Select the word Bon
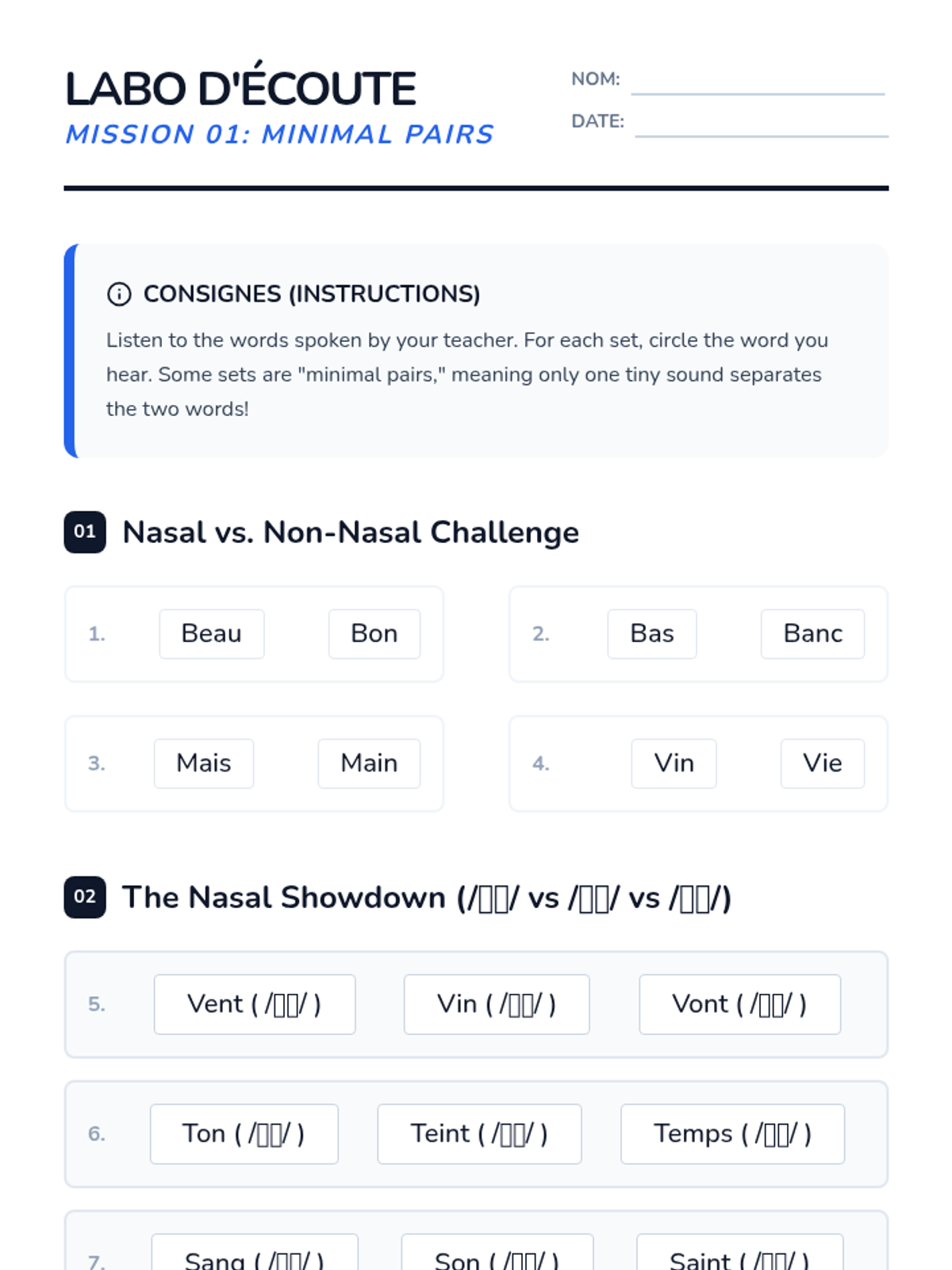This screenshot has height=1270, width=952. pyautogui.click(x=374, y=634)
